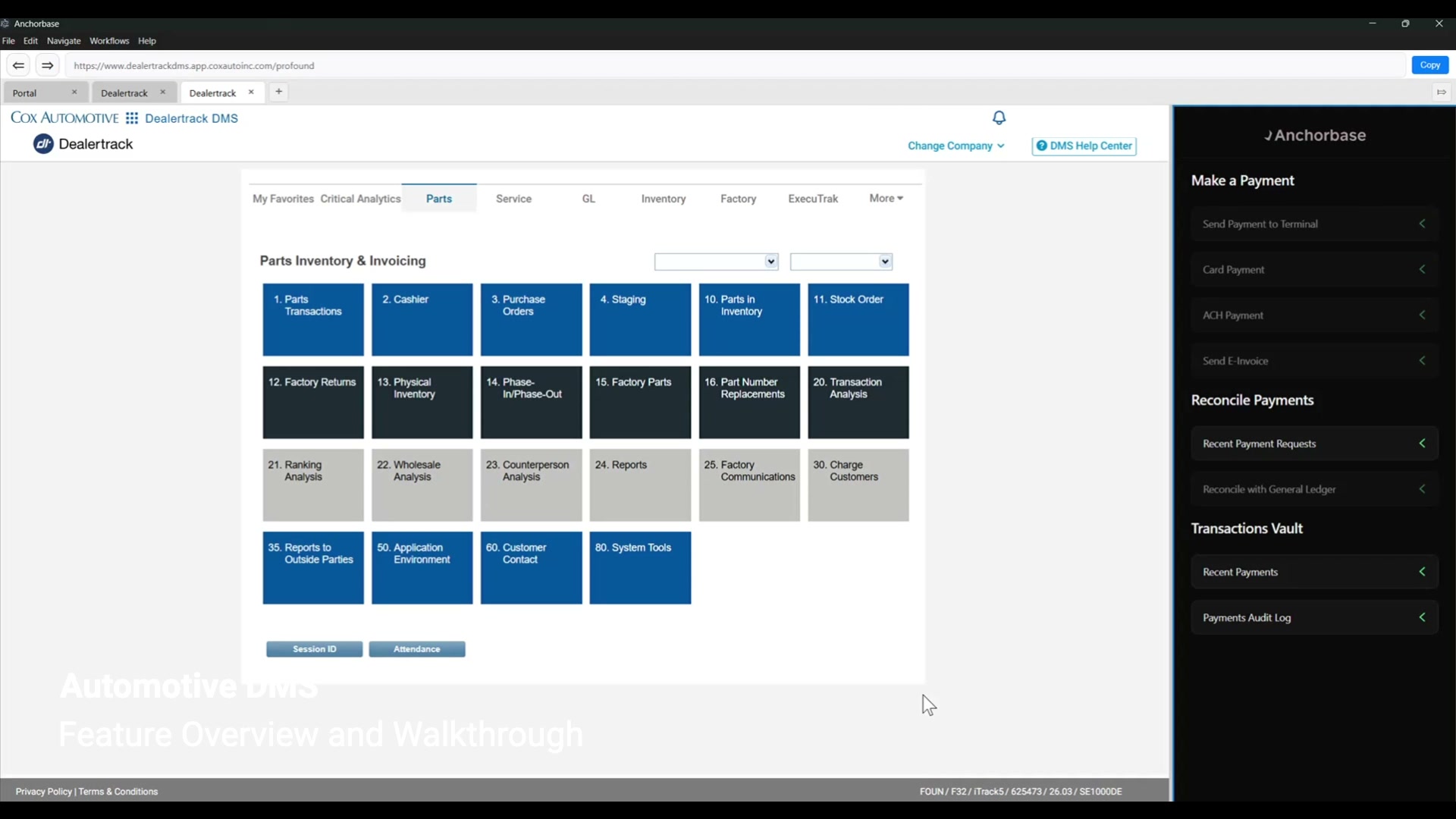Click the Attendance button
The height and width of the screenshot is (819, 1456).
pos(417,649)
